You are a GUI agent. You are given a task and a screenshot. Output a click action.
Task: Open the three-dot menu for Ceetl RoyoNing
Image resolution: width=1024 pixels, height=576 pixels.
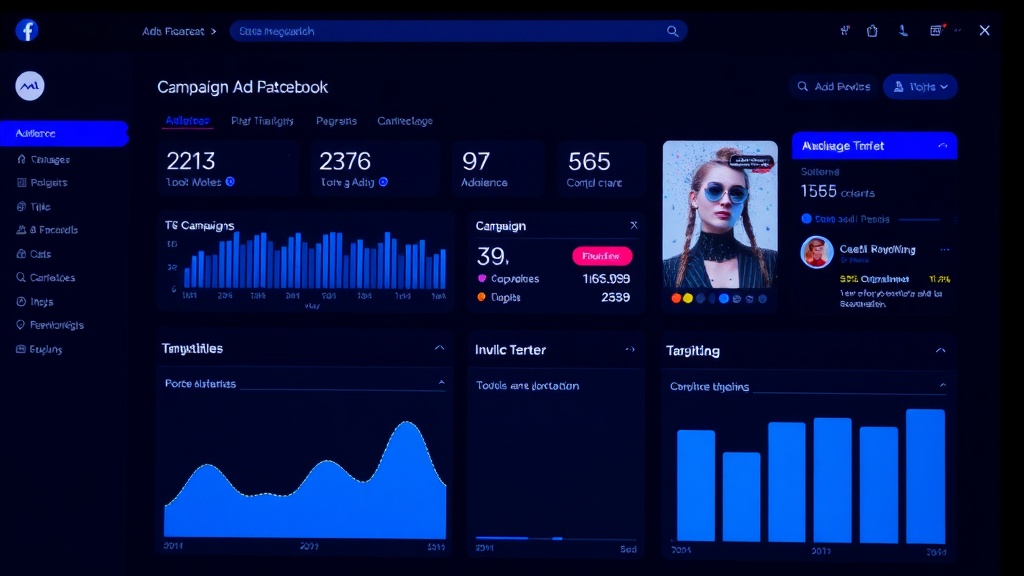tap(944, 249)
